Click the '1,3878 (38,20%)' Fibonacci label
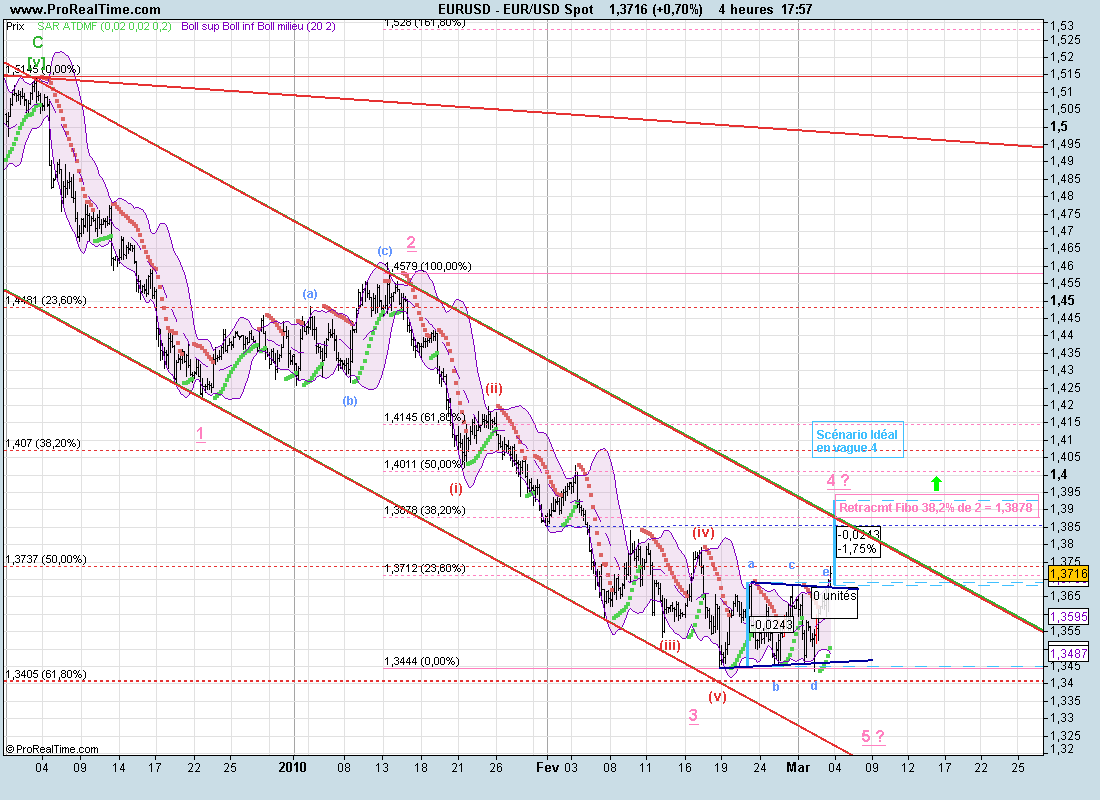Viewport: 1100px width, 800px height. [x=424, y=511]
